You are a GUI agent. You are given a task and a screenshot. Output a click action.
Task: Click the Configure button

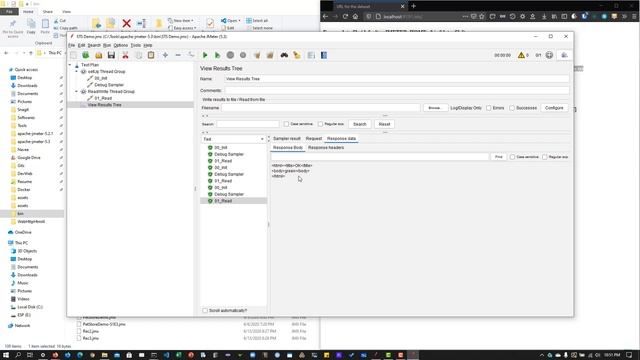(x=554, y=108)
